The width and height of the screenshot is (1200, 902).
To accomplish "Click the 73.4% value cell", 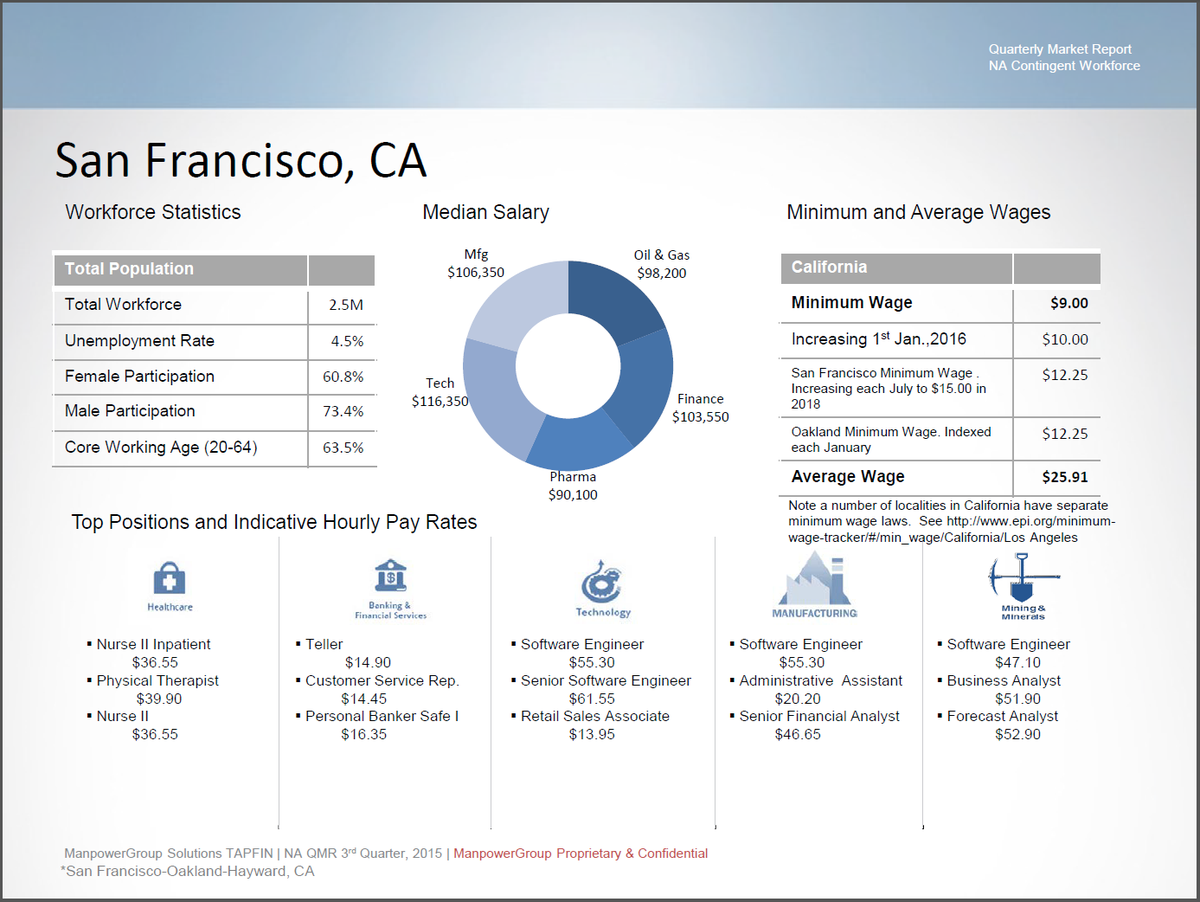I will point(343,412).
